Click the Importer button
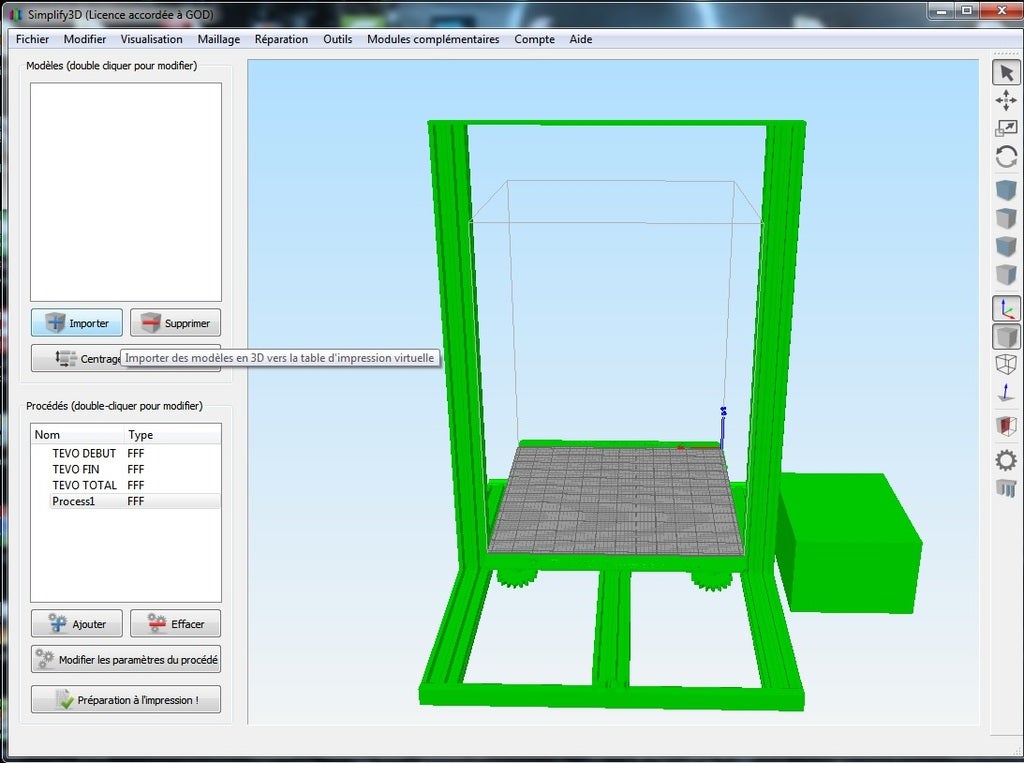The width and height of the screenshot is (1024, 763). pyautogui.click(x=77, y=323)
